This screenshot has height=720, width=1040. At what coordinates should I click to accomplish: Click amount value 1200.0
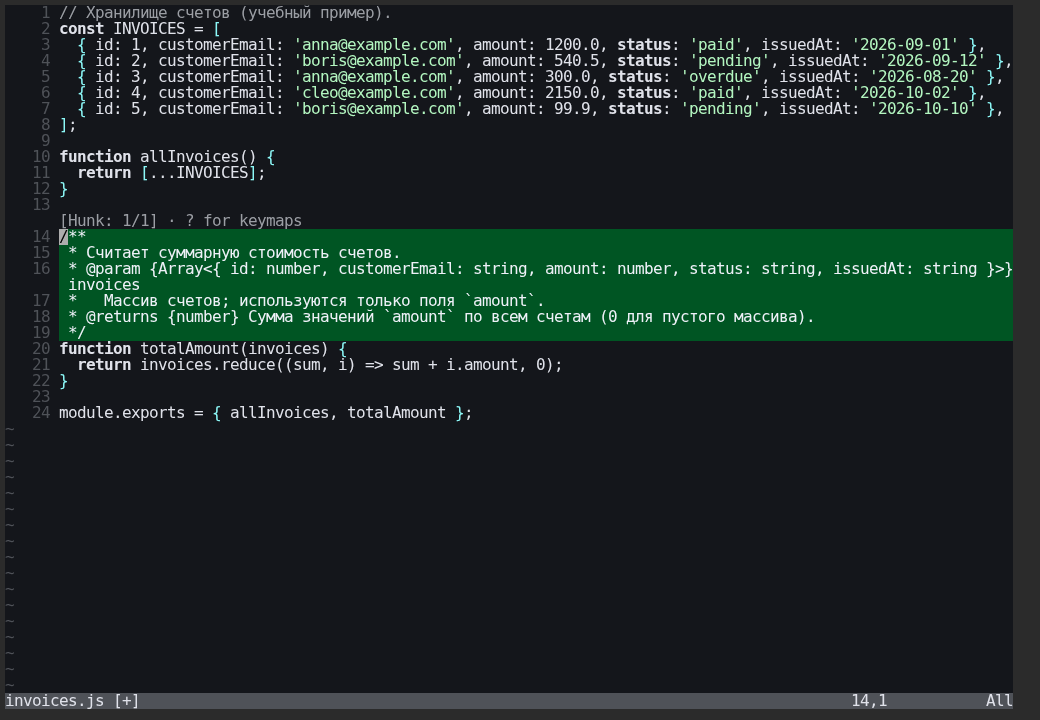pos(572,44)
